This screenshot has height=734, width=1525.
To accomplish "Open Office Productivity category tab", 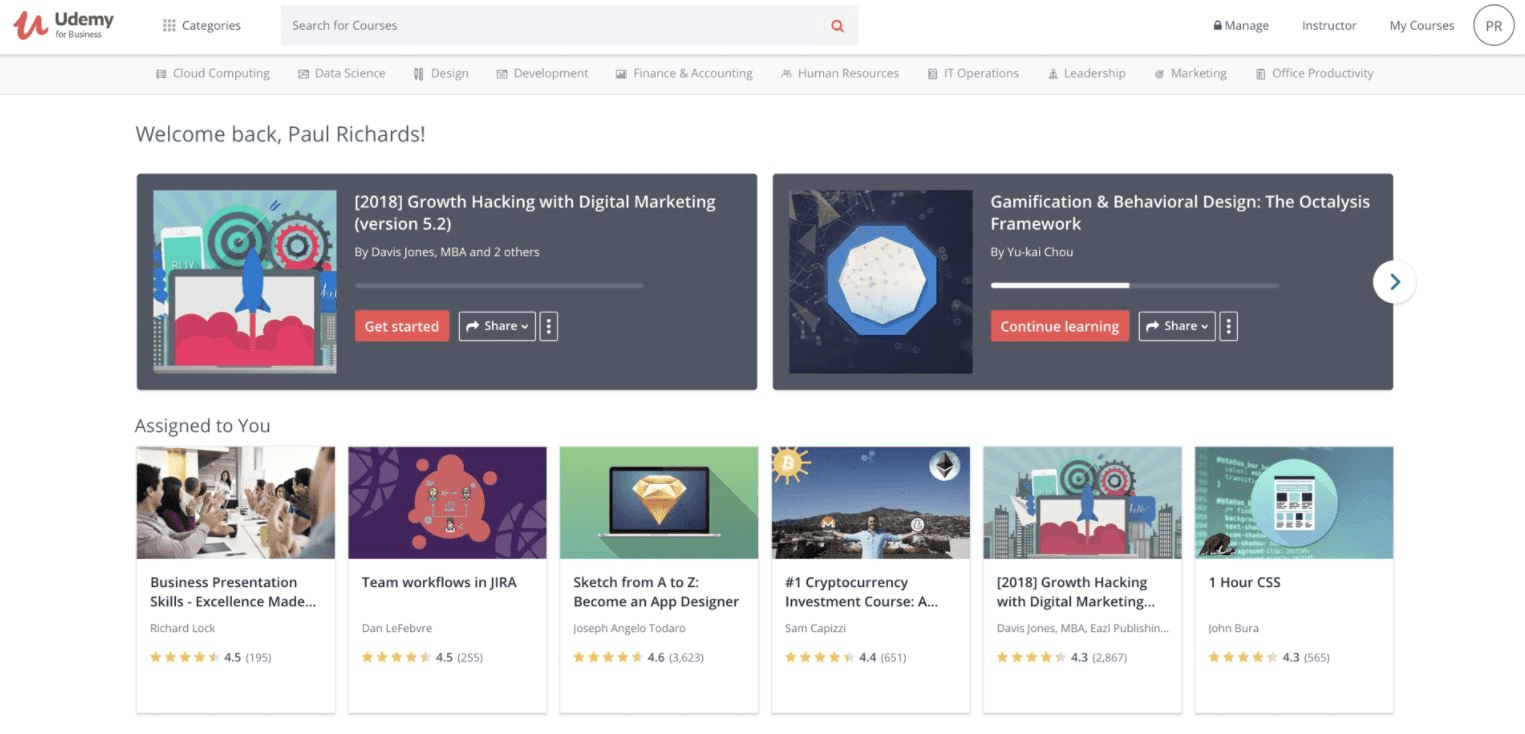I will click(1315, 74).
